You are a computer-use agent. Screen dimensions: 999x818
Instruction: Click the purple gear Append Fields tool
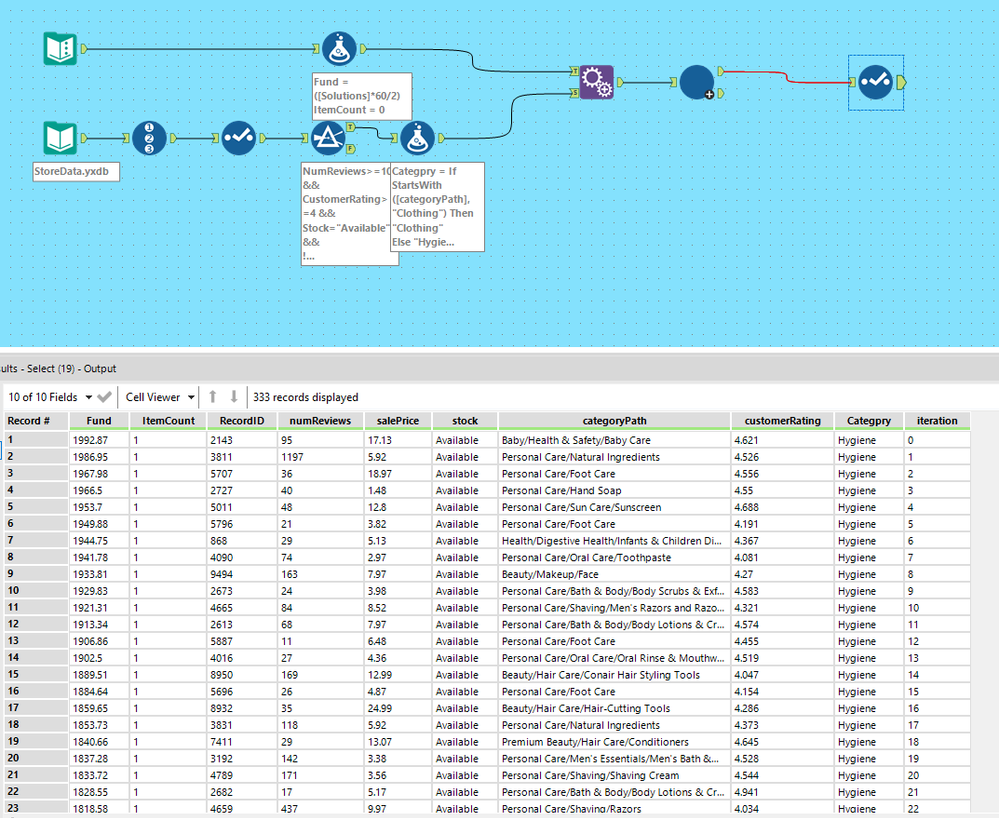[596, 82]
